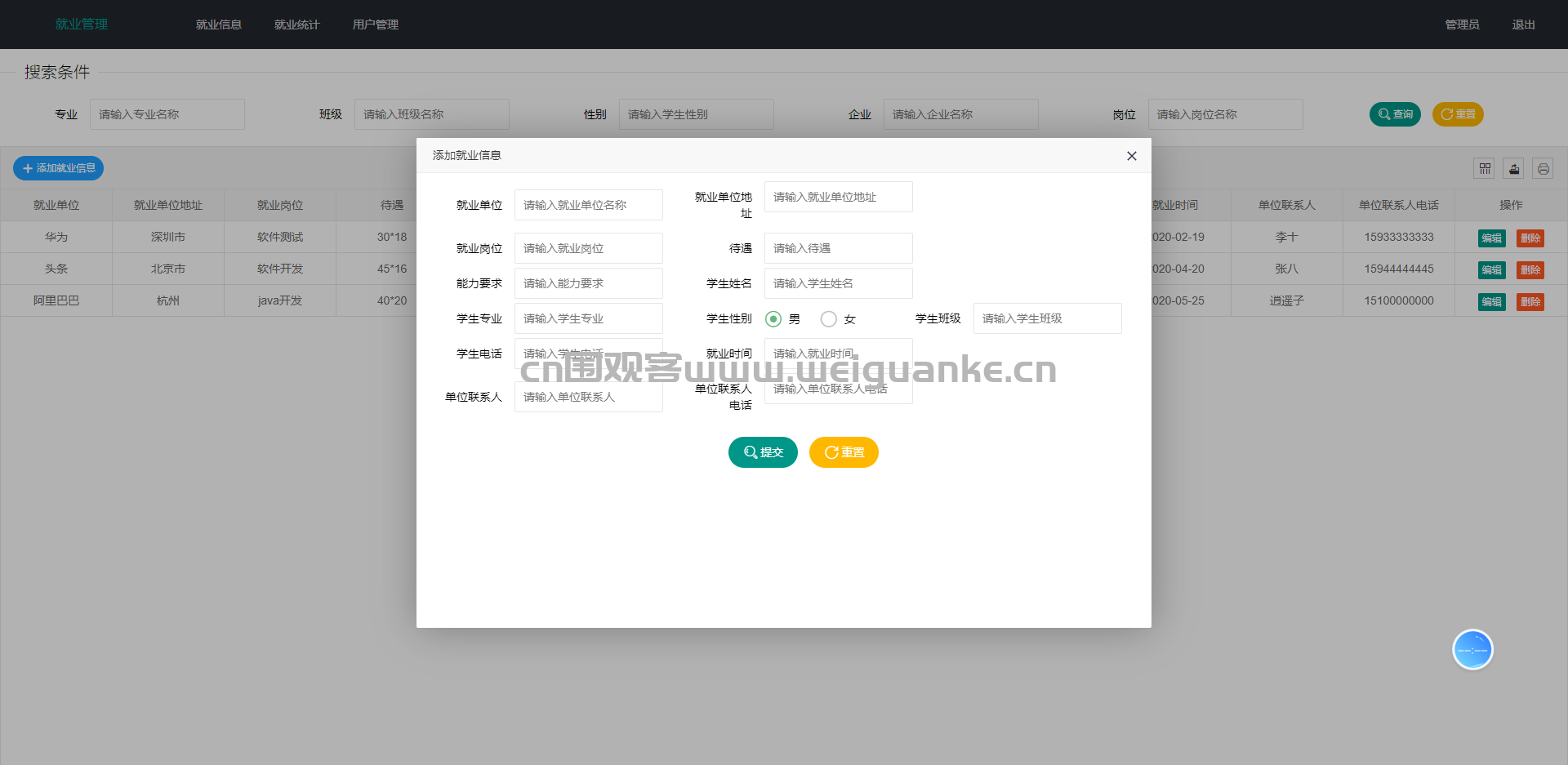Click the 软件测试 table cell
The width and height of the screenshot is (1568, 765).
pos(280,237)
